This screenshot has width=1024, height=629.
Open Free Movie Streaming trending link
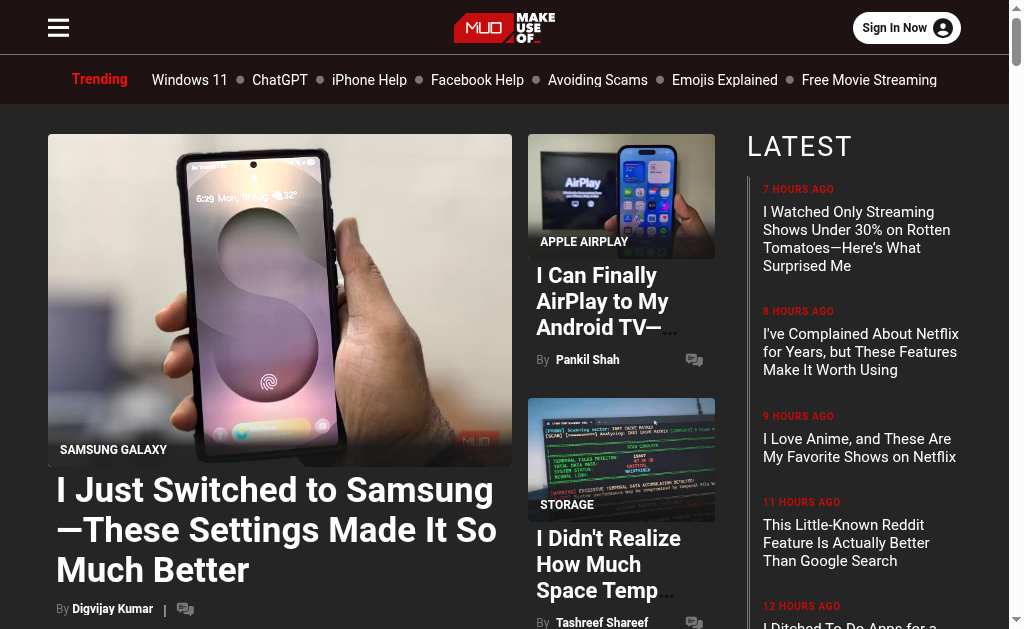pyautogui.click(x=869, y=80)
